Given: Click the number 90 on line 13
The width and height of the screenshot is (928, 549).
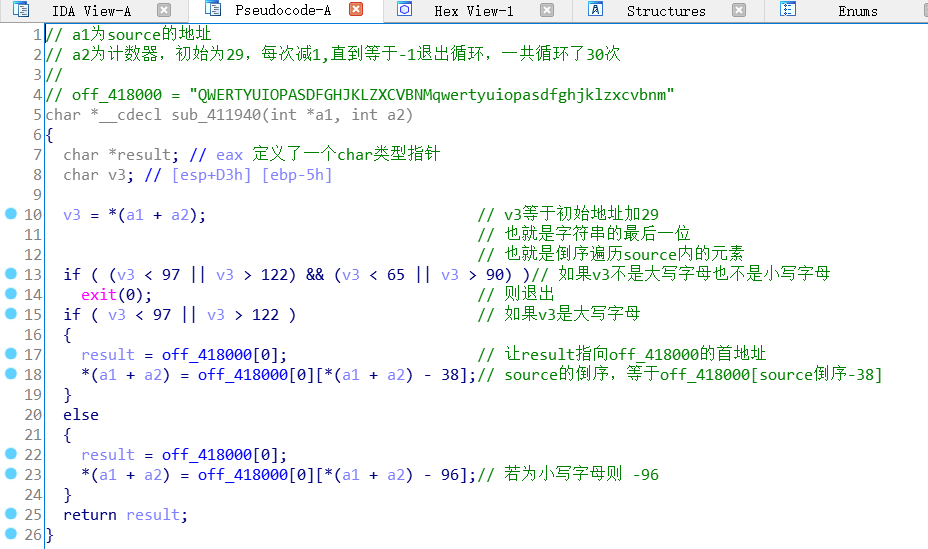Looking at the screenshot, I should coord(495,275).
